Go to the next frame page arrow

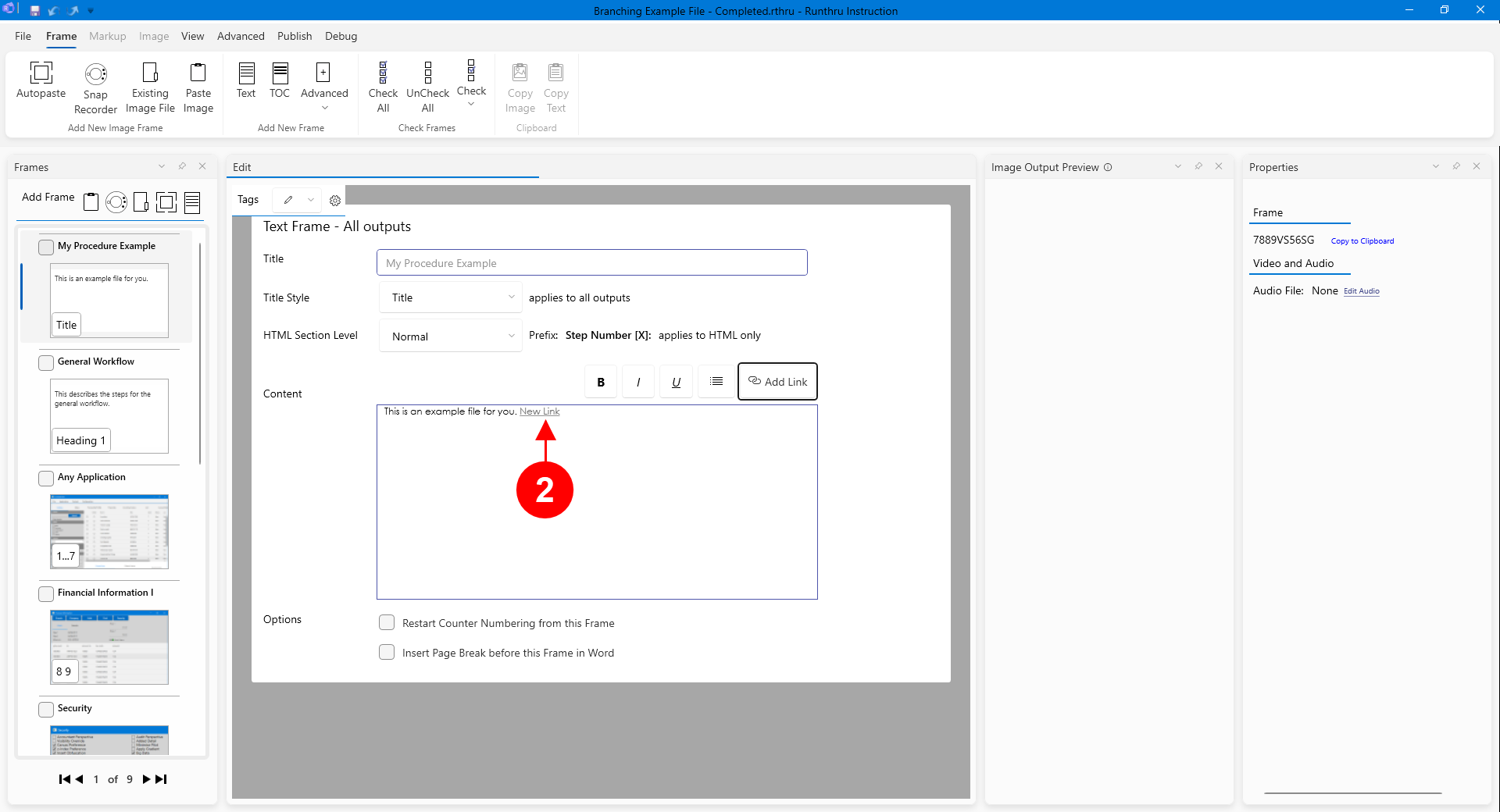pos(146,779)
